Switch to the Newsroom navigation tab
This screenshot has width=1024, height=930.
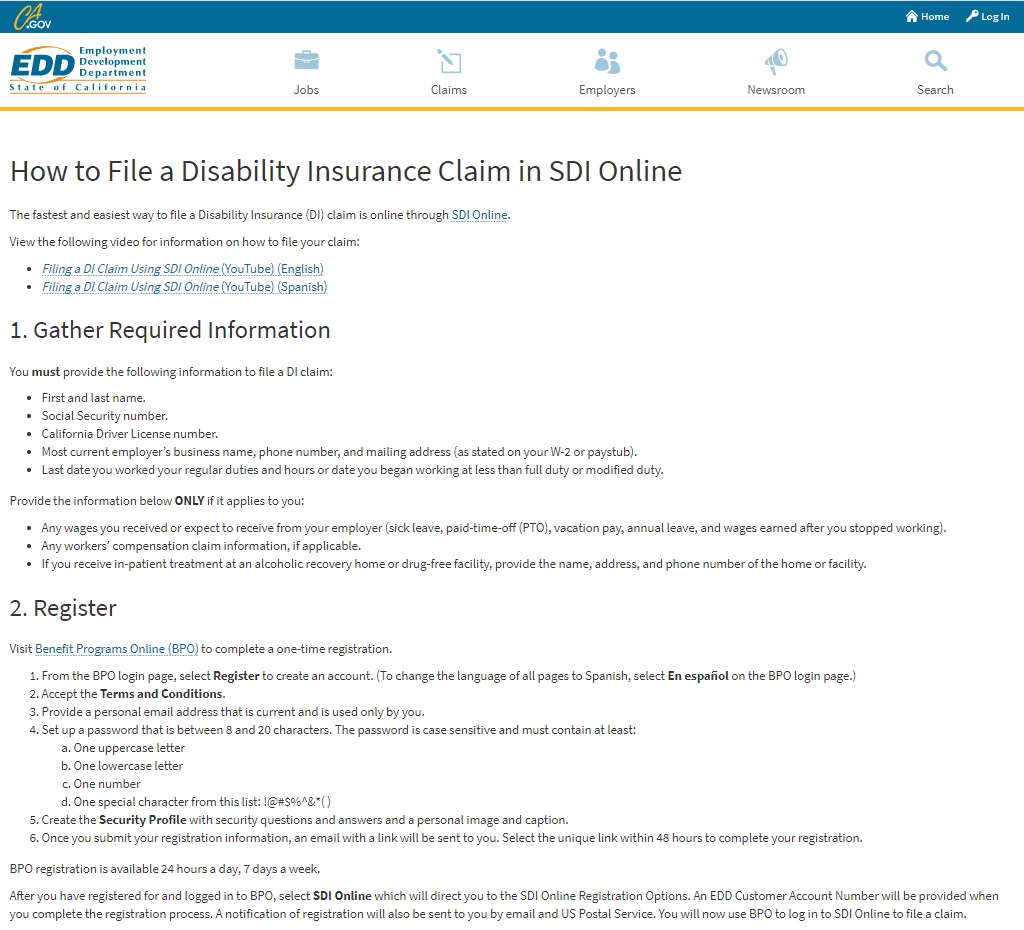click(x=776, y=89)
